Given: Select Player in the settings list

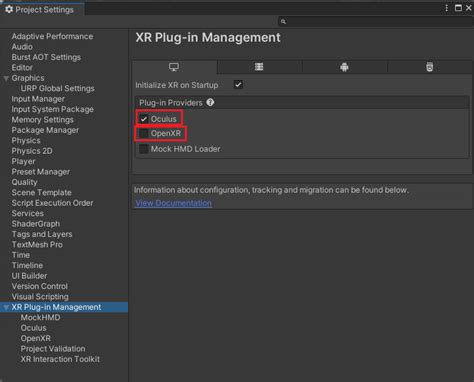Looking at the screenshot, I should pos(23,161).
